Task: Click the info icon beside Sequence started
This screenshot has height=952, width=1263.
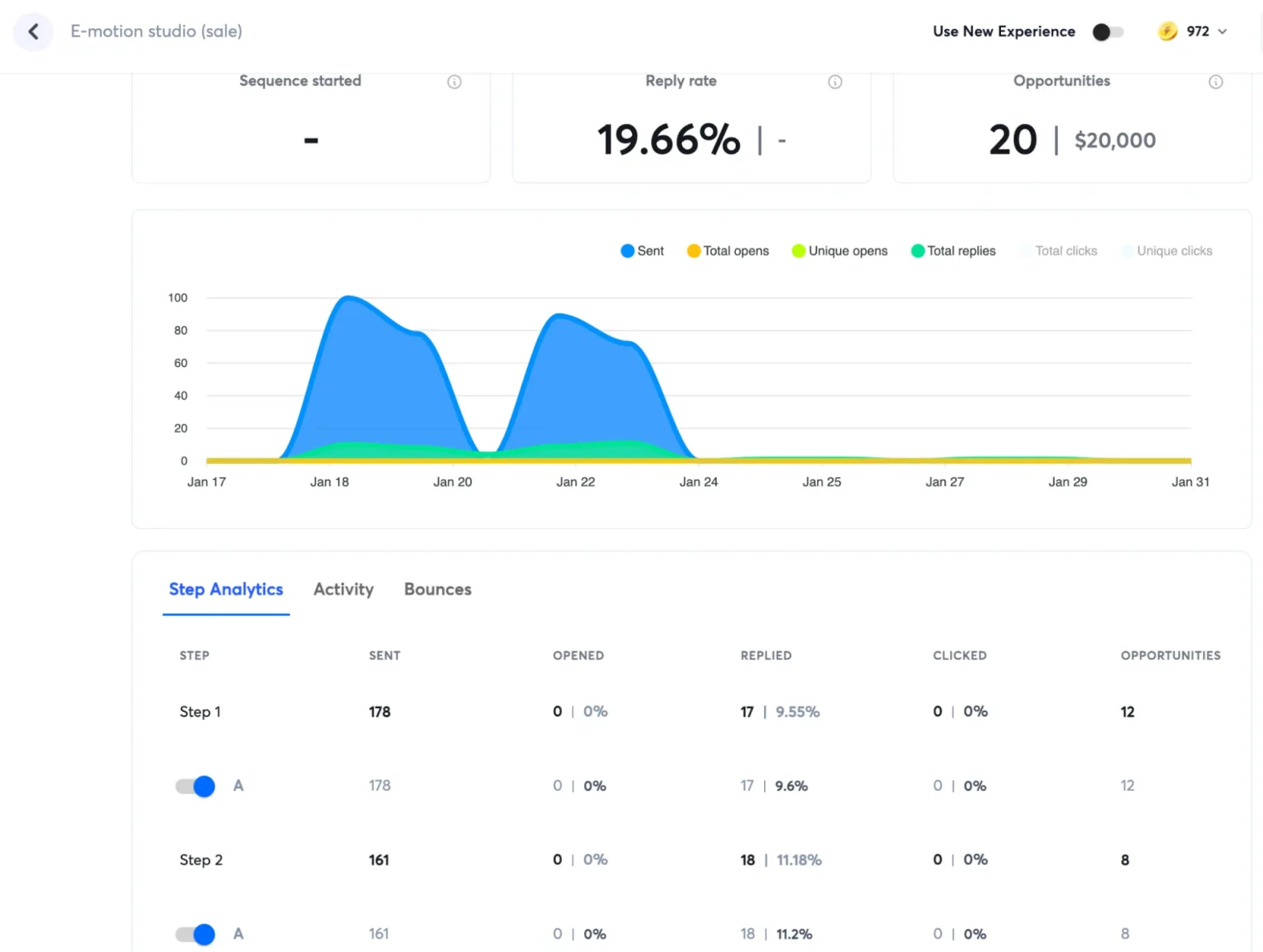Action: [x=454, y=82]
